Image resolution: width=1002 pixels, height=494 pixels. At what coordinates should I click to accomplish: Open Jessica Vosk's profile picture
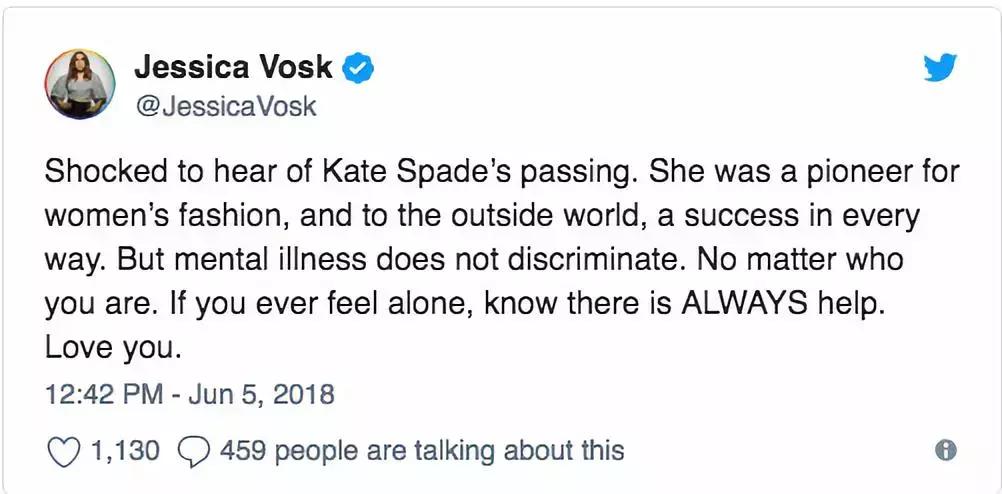[x=80, y=83]
